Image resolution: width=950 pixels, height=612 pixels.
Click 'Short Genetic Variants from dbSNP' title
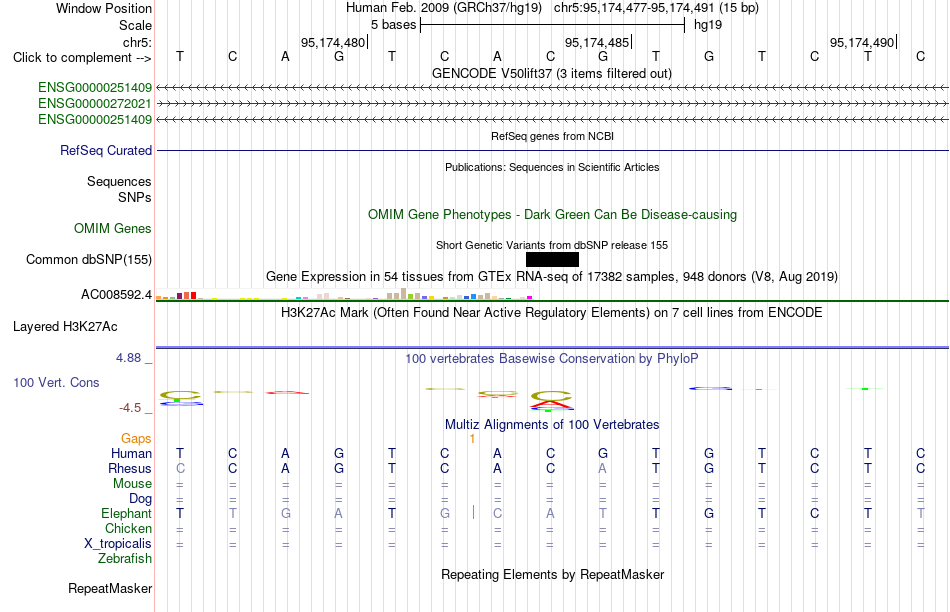[551, 245]
